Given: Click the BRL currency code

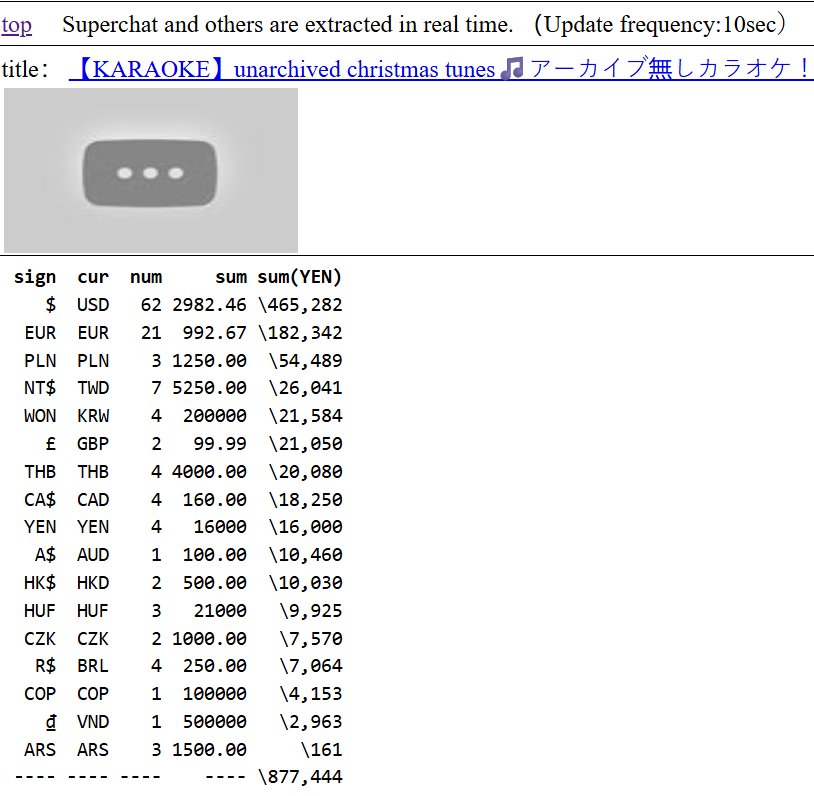Looking at the screenshot, I should 93,666.
